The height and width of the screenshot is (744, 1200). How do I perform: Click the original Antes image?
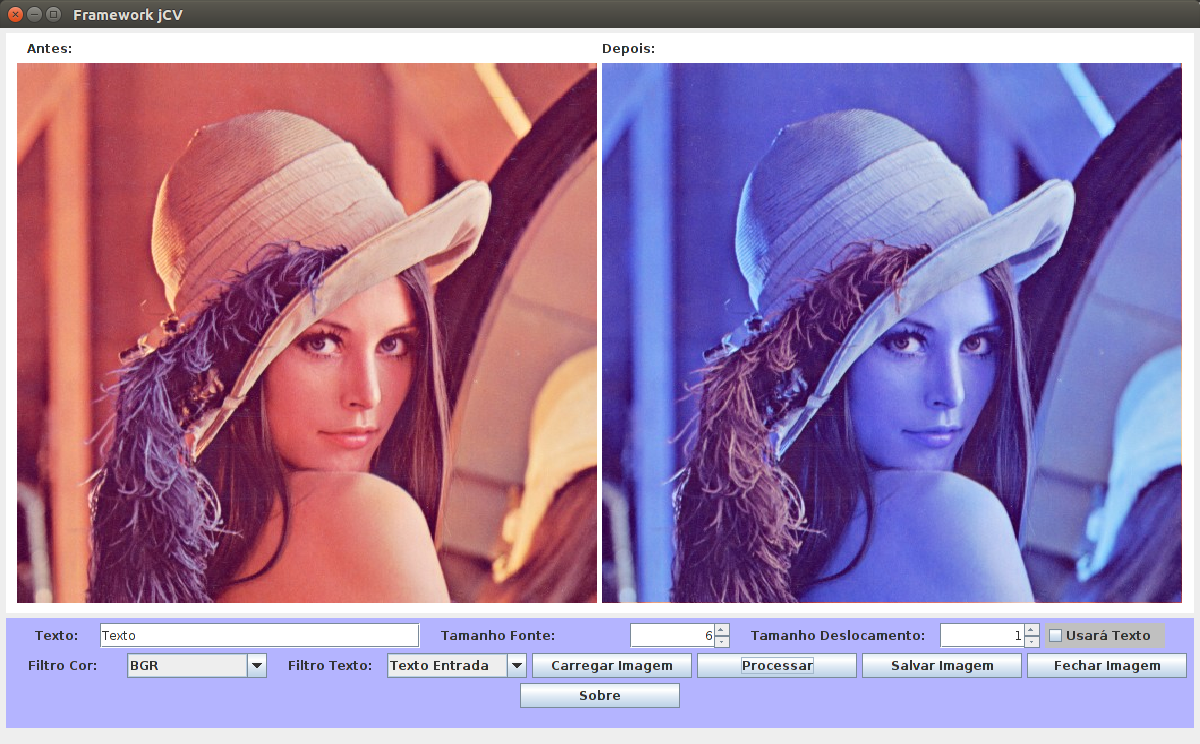tap(307, 333)
